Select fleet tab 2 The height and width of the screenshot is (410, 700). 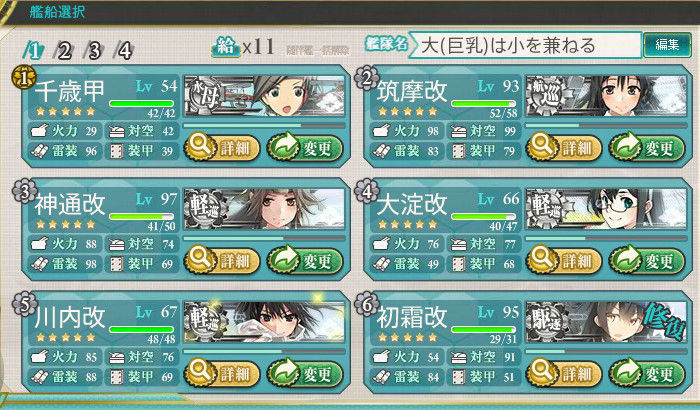tap(63, 50)
